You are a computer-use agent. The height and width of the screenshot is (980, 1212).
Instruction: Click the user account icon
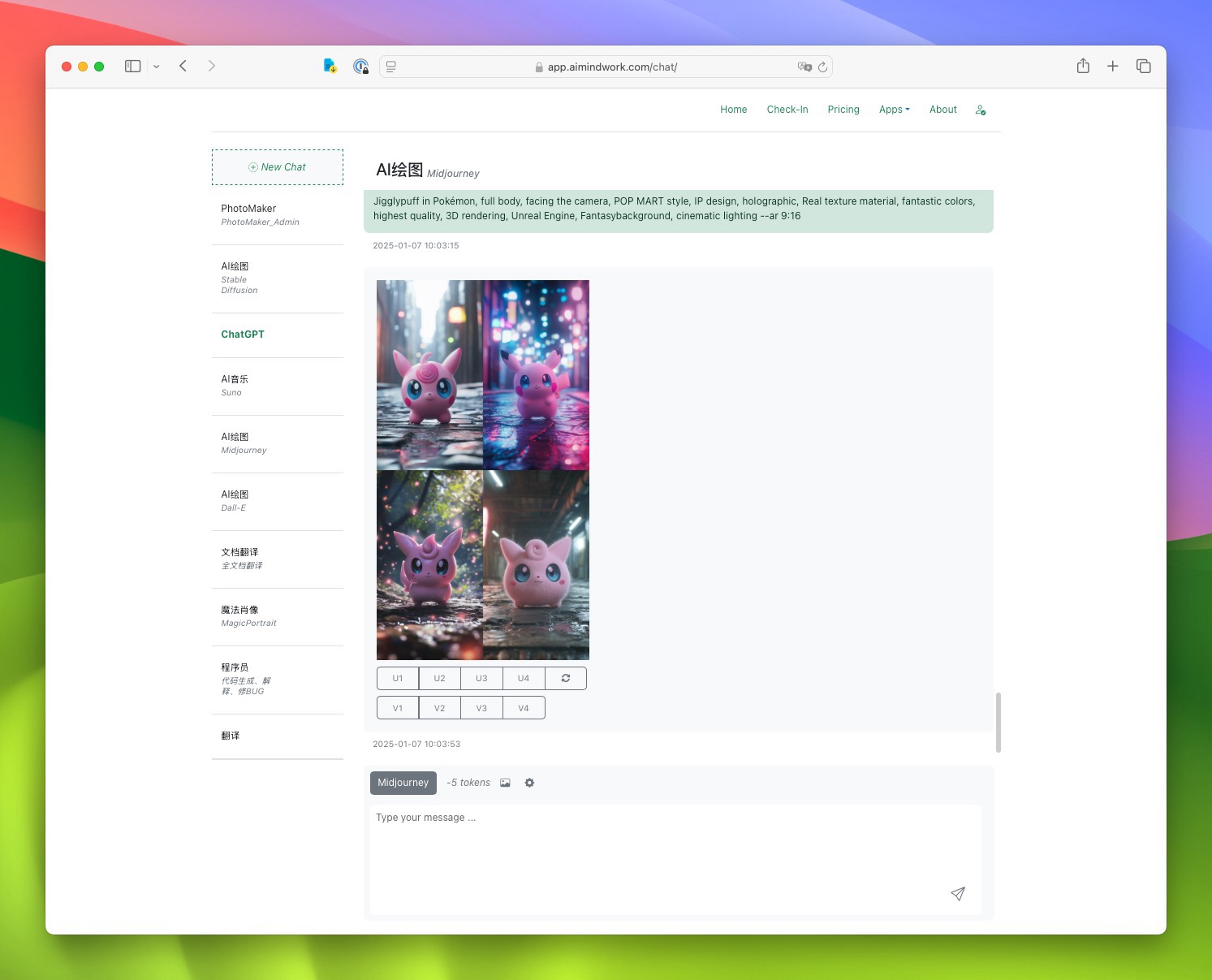981,110
